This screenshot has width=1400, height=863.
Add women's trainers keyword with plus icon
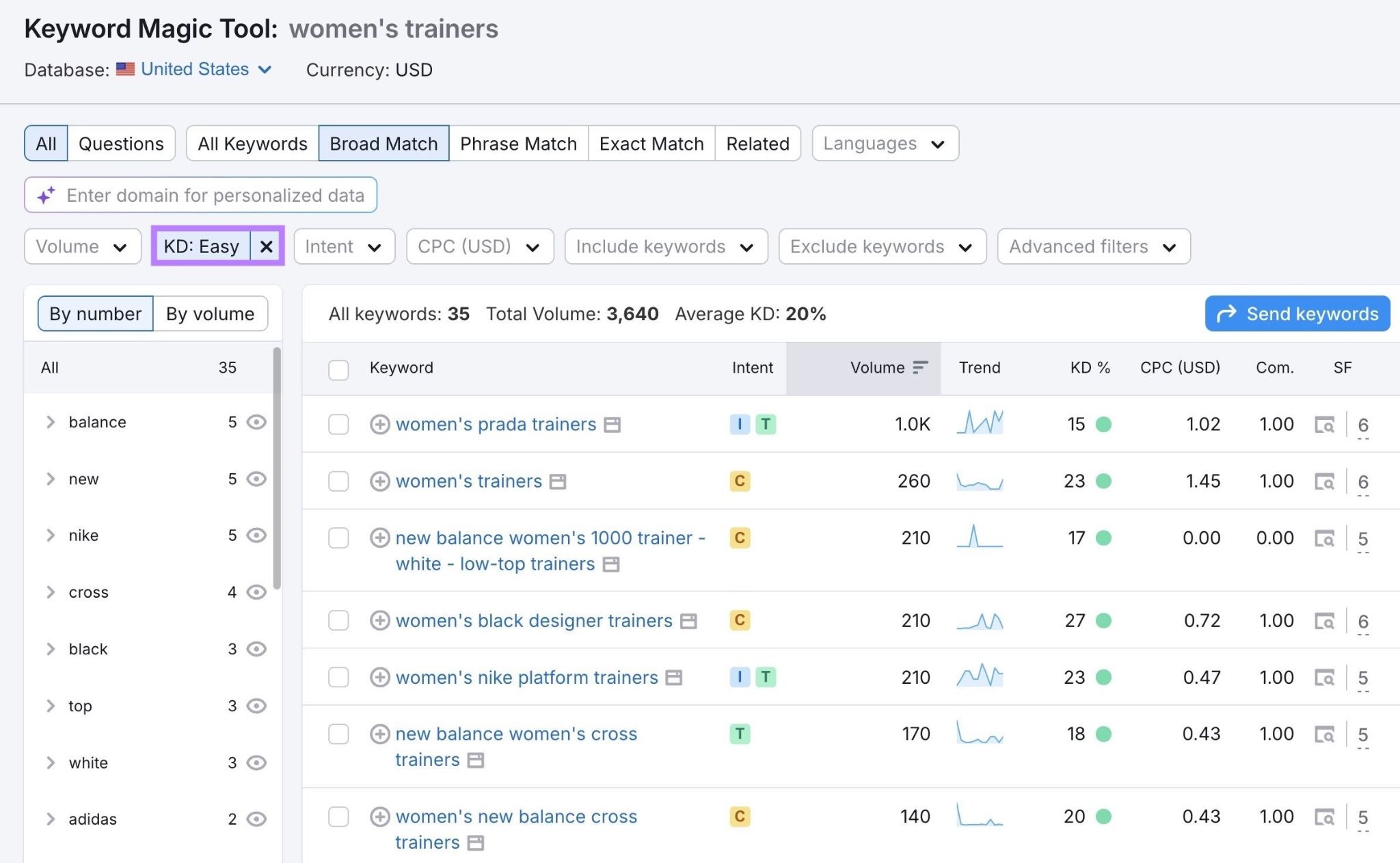coord(379,481)
